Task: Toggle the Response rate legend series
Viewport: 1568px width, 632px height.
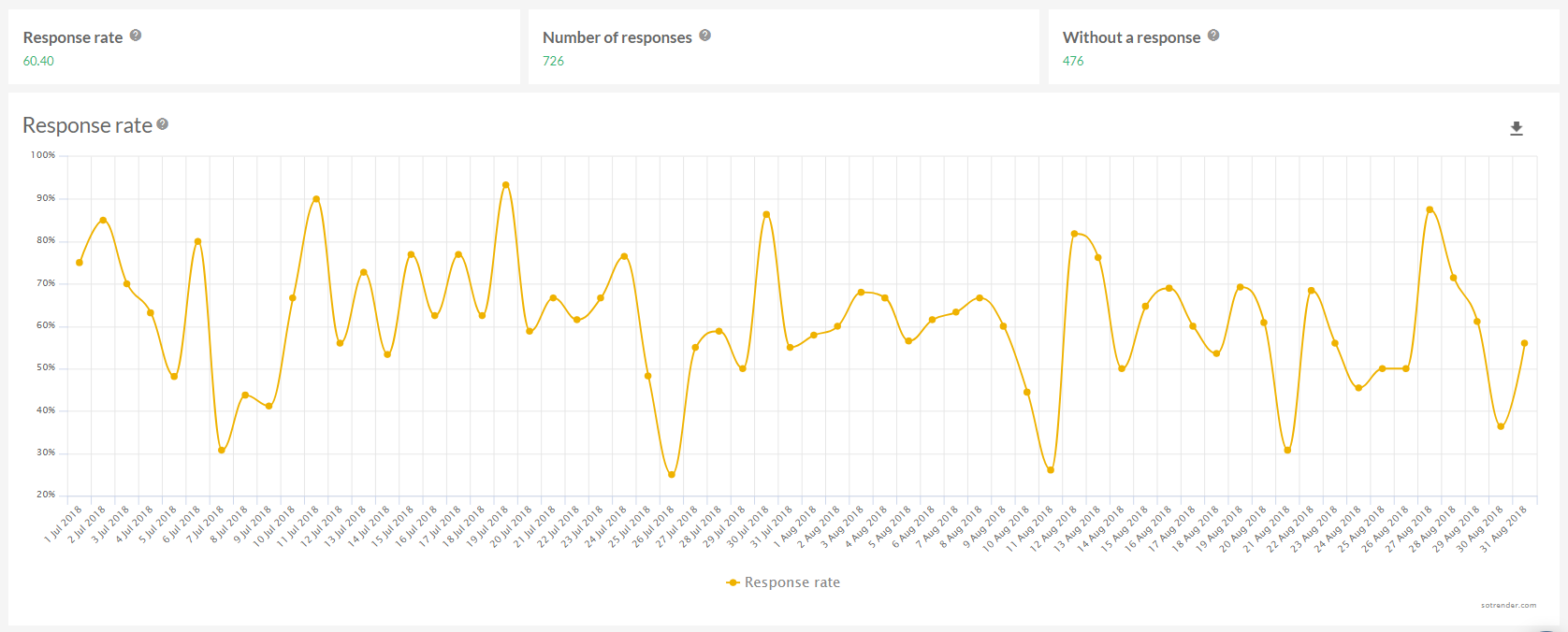Action: 791,582
